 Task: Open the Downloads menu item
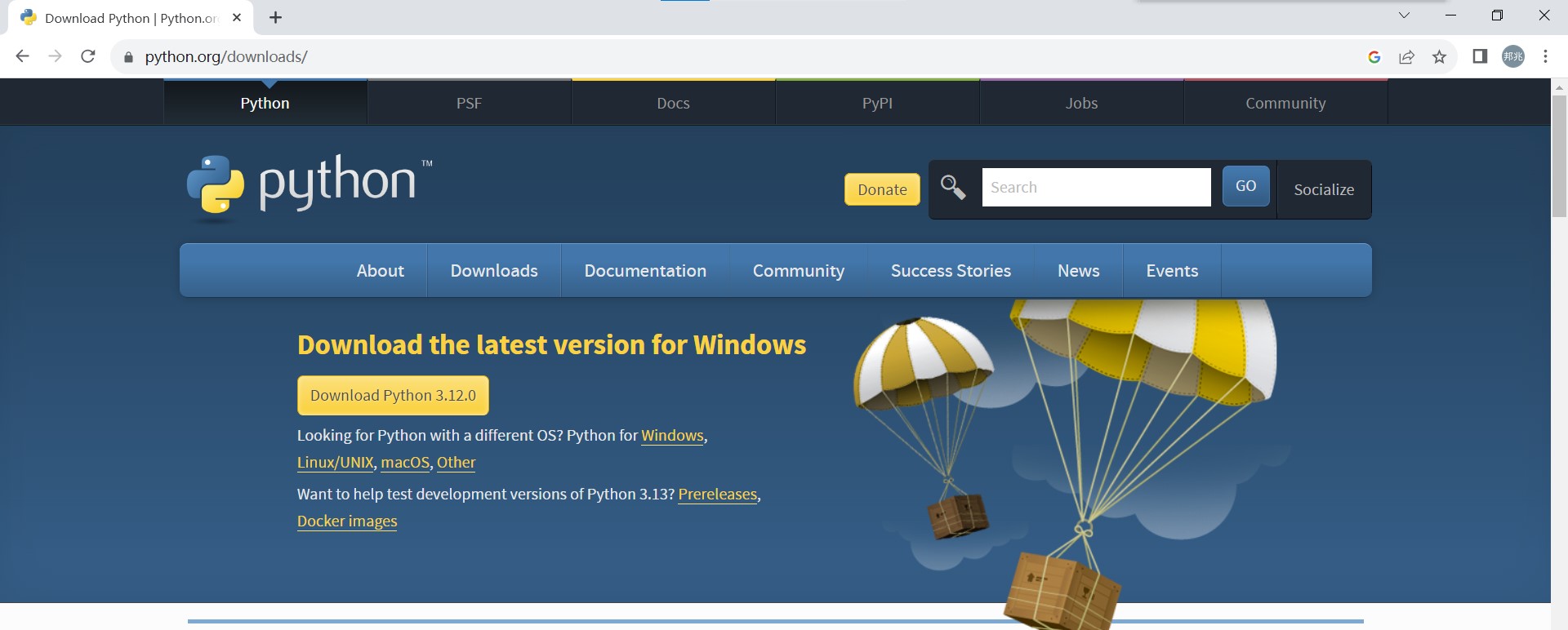(x=494, y=270)
